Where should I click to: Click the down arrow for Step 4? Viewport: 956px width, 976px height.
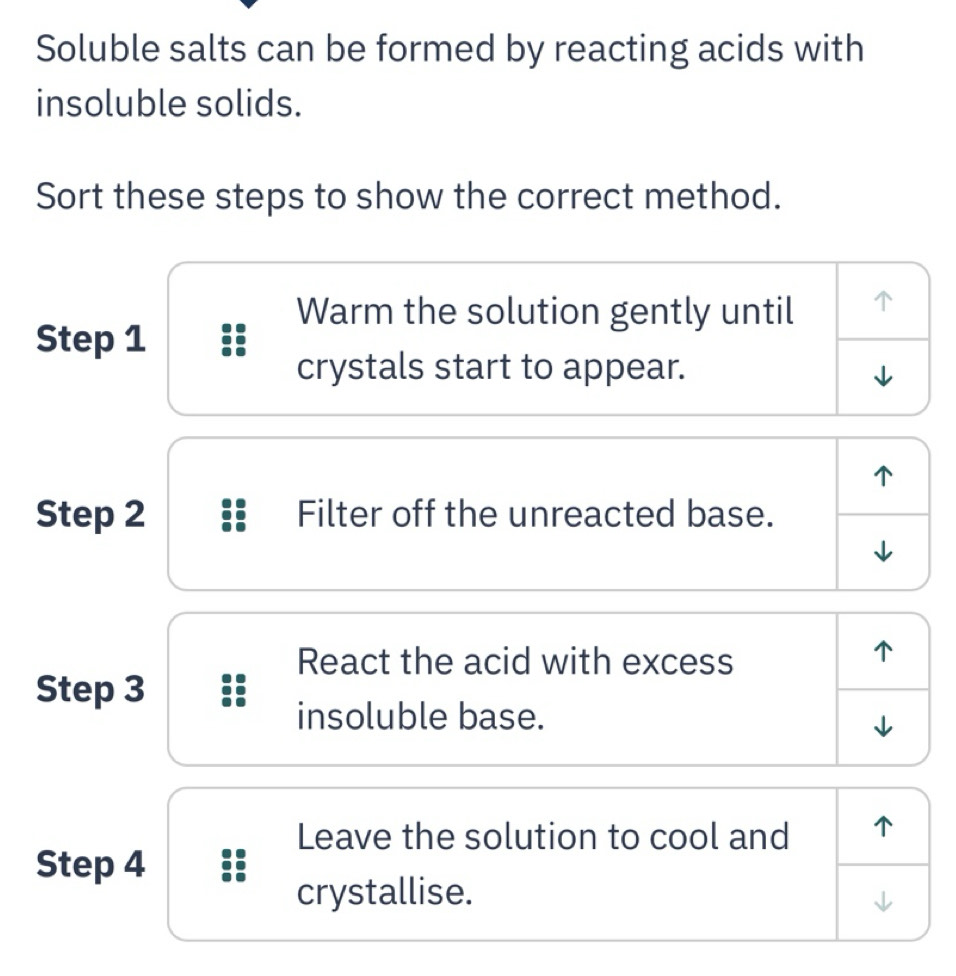pos(883,901)
